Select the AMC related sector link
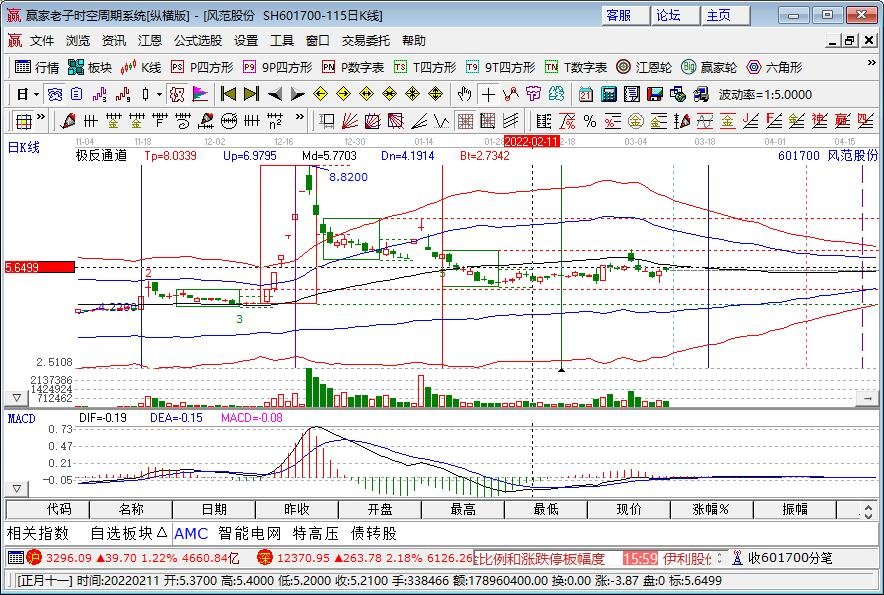The height and width of the screenshot is (595, 884). click(191, 534)
